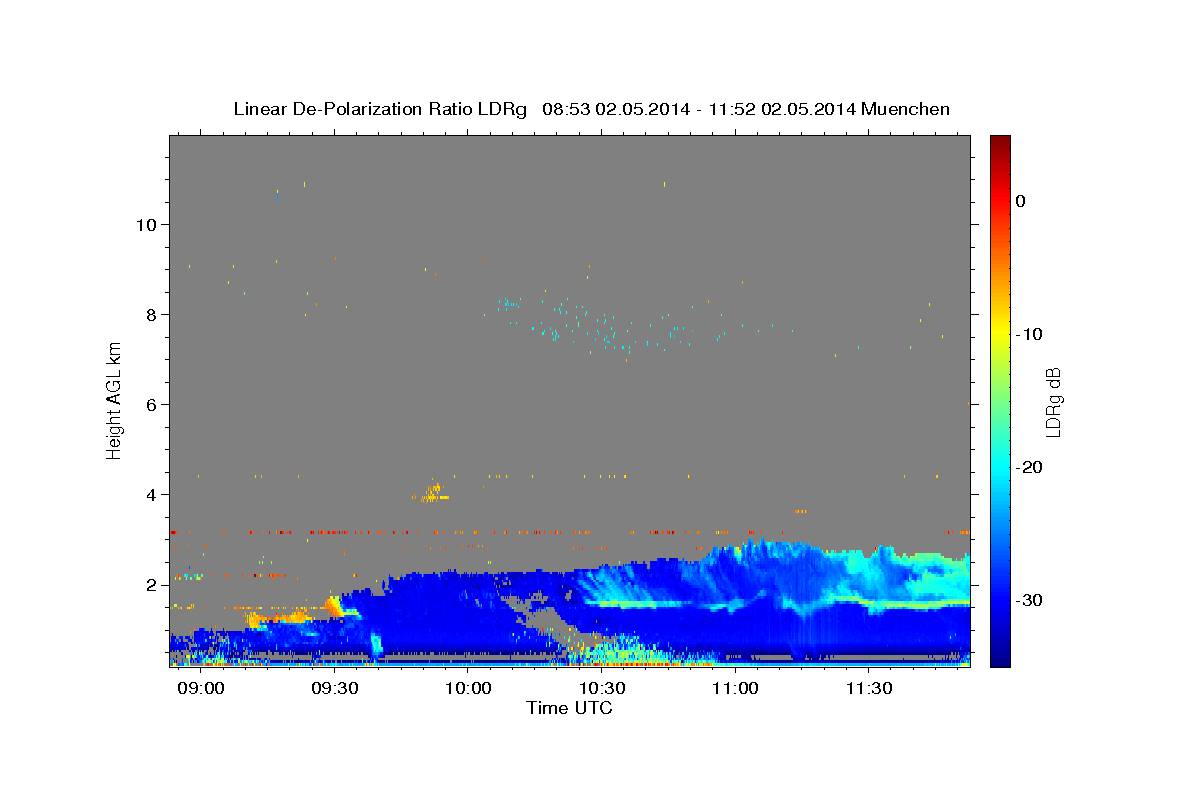Click the 'Time UTC' axis label
The width and height of the screenshot is (1200, 800).
coord(569,708)
